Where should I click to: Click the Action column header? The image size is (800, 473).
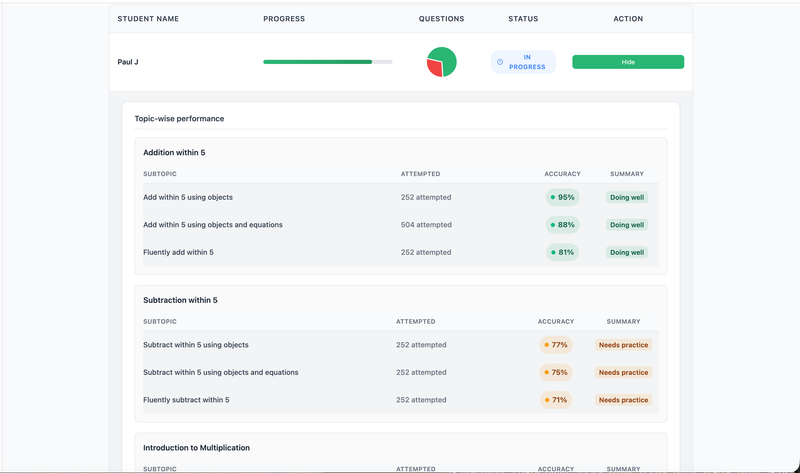[x=628, y=19]
